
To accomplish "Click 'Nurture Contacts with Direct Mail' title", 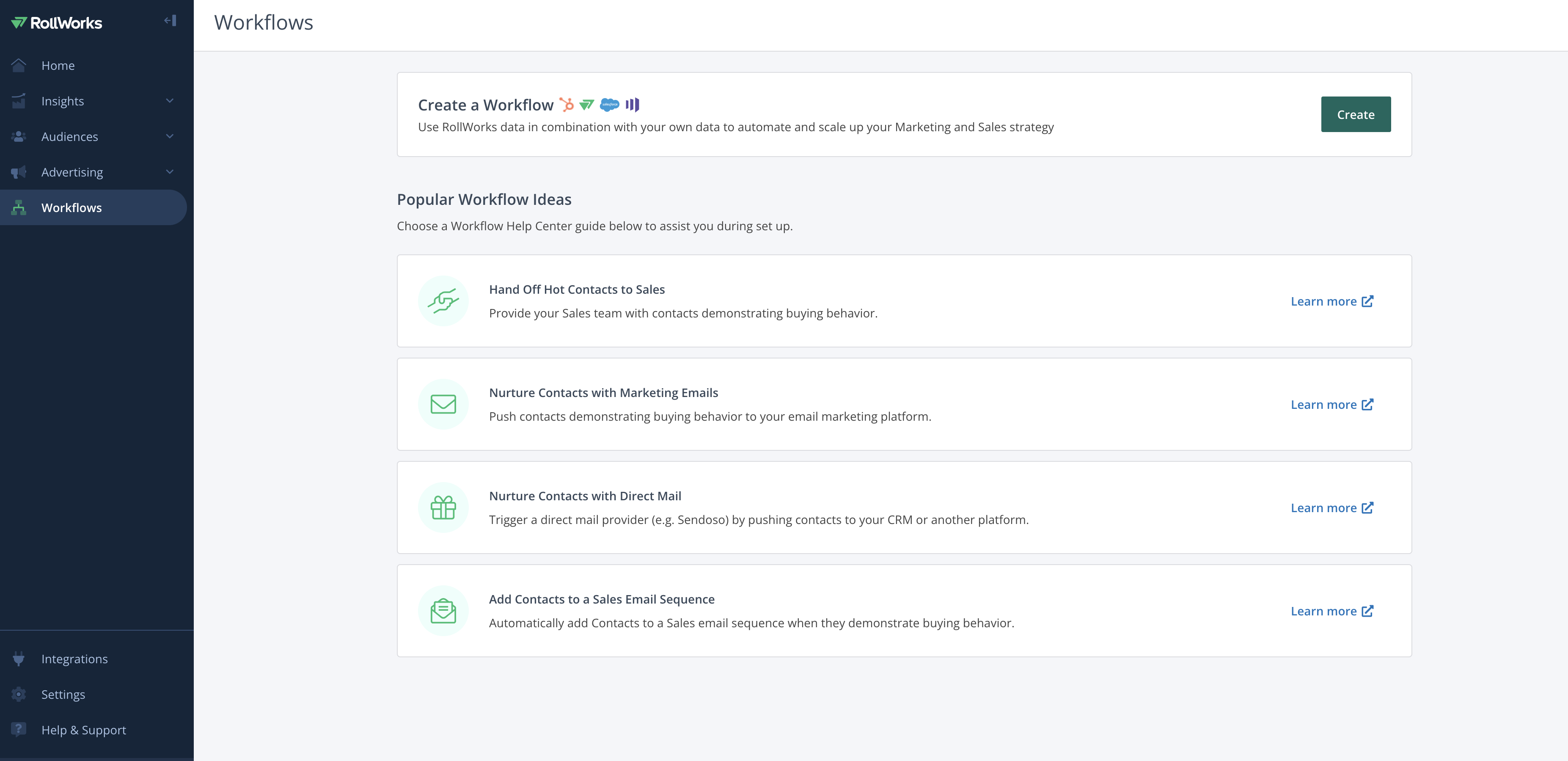I will click(585, 496).
